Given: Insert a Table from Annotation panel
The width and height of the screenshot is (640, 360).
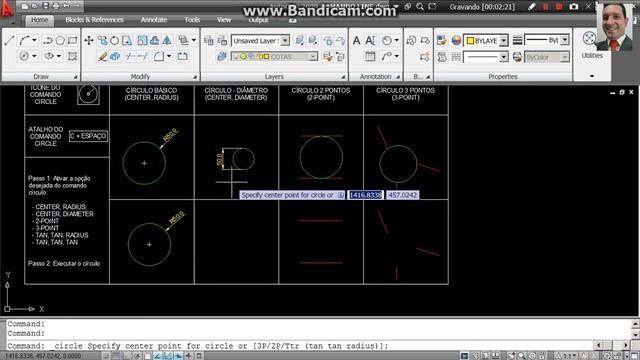Looking at the screenshot, I should pyautogui.click(x=370, y=56).
